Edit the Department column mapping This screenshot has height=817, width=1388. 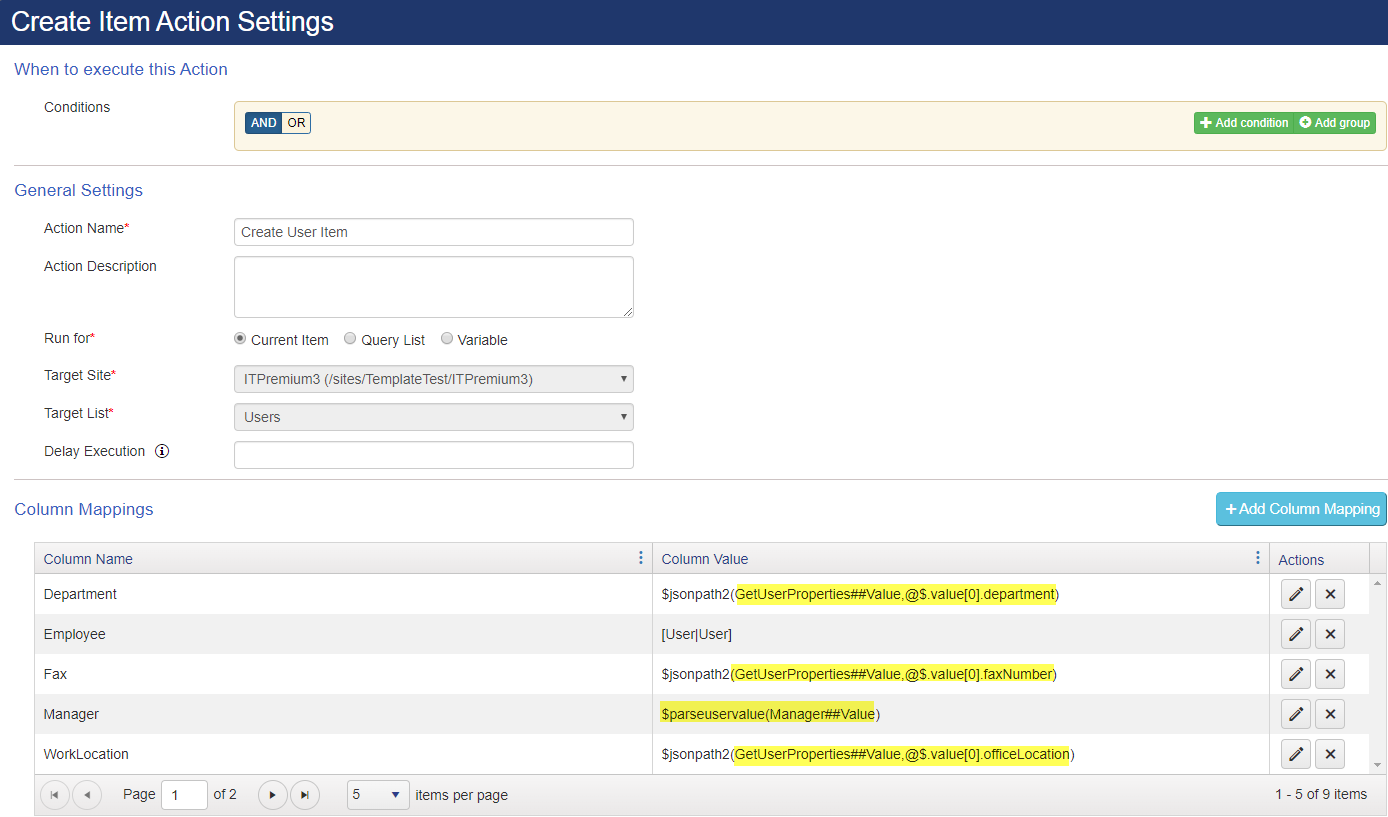coord(1295,593)
